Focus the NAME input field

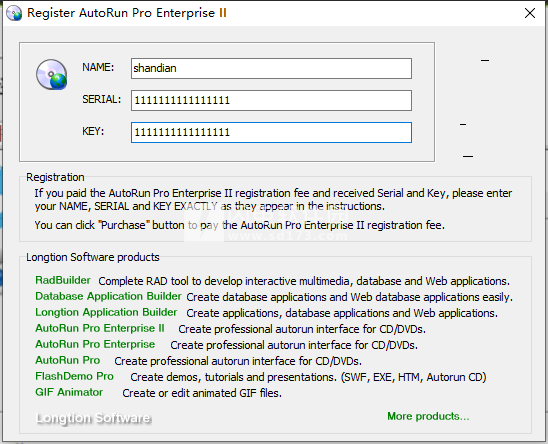271,68
